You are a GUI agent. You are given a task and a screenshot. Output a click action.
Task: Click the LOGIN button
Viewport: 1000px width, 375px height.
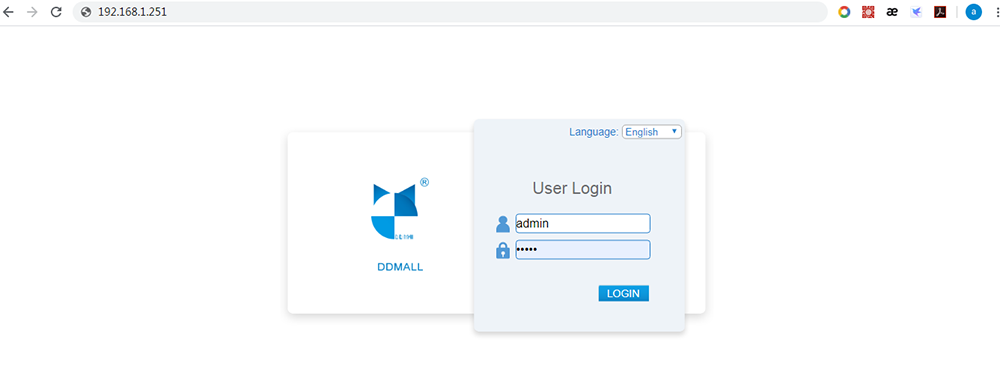point(623,293)
